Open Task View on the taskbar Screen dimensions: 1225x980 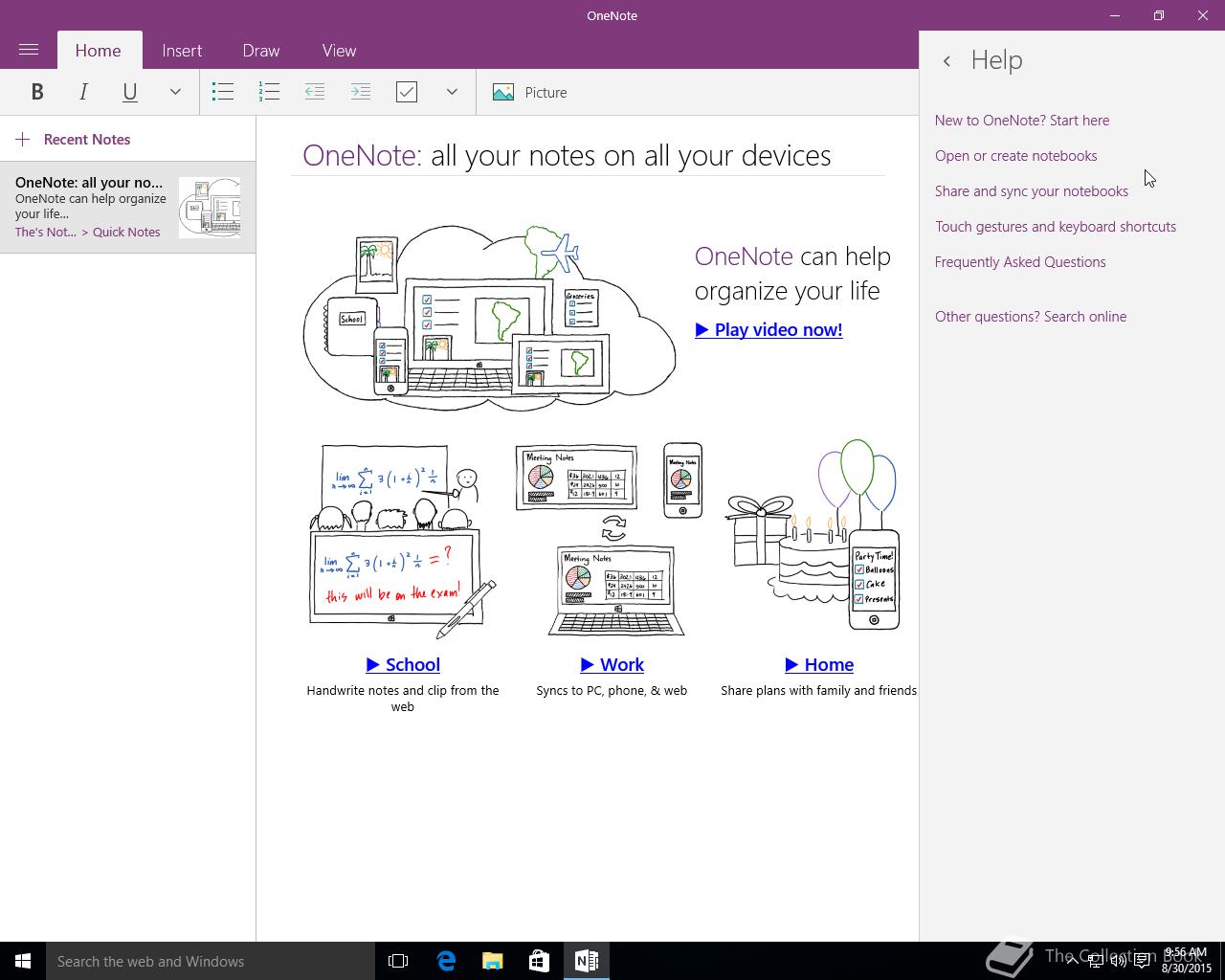pos(398,961)
